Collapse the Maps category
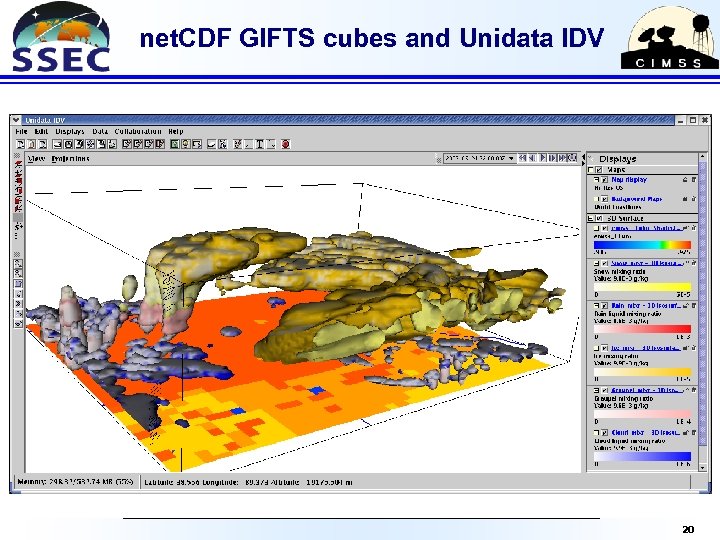Screen dimensions: 720x540 (x=591, y=170)
